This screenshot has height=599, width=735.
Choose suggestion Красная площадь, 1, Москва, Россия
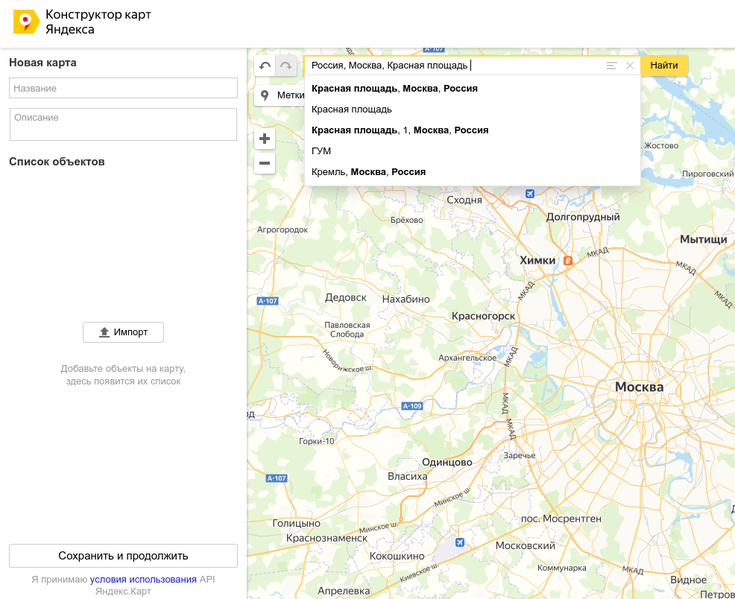[472, 130]
